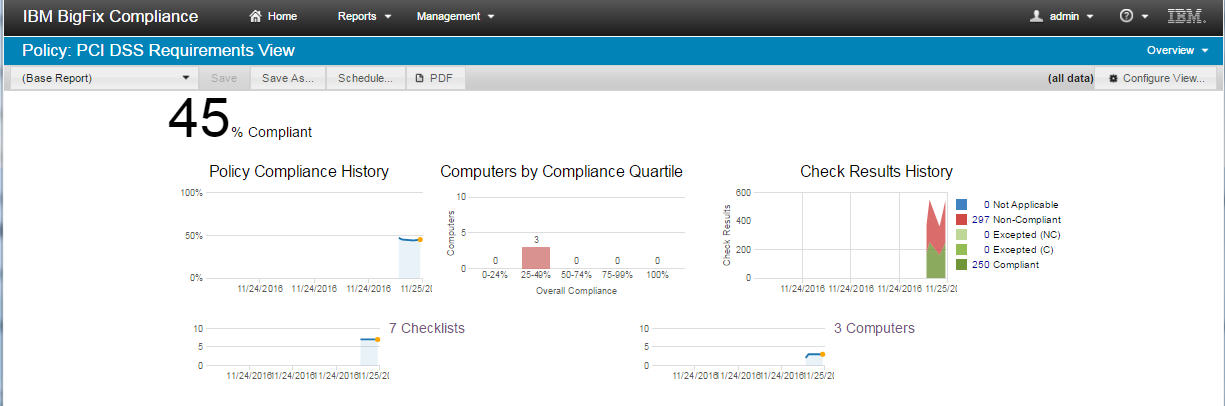This screenshot has width=1225, height=406.
Task: Open Configure View settings
Action: coord(1155,78)
